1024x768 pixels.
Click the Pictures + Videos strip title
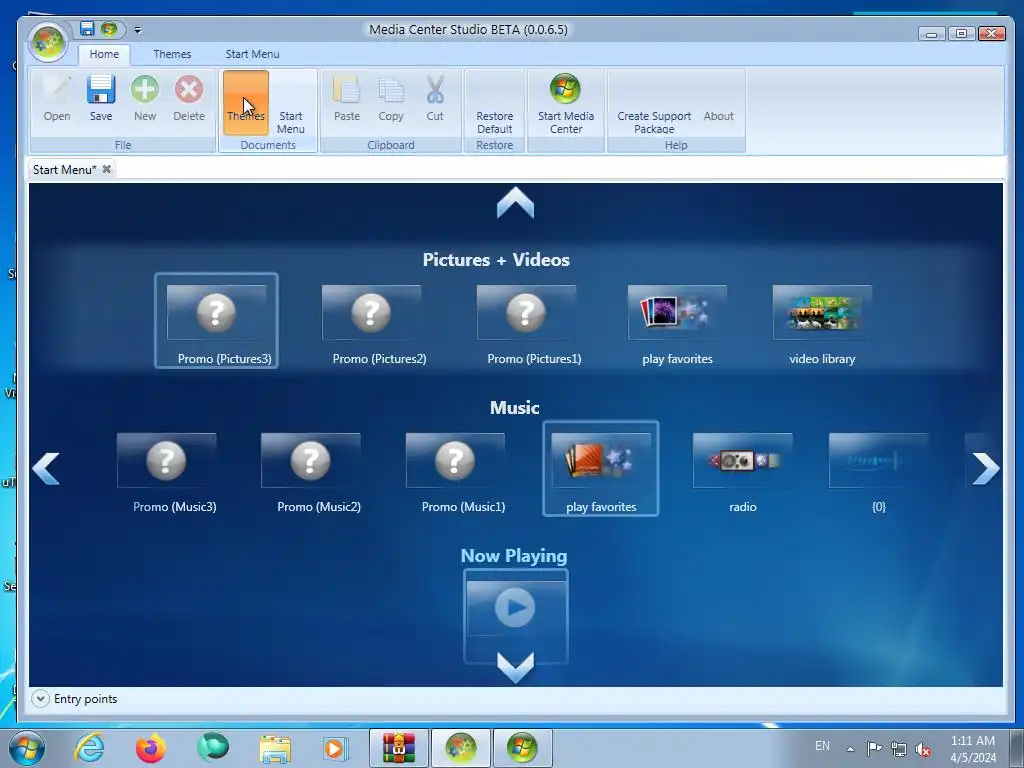(x=496, y=259)
